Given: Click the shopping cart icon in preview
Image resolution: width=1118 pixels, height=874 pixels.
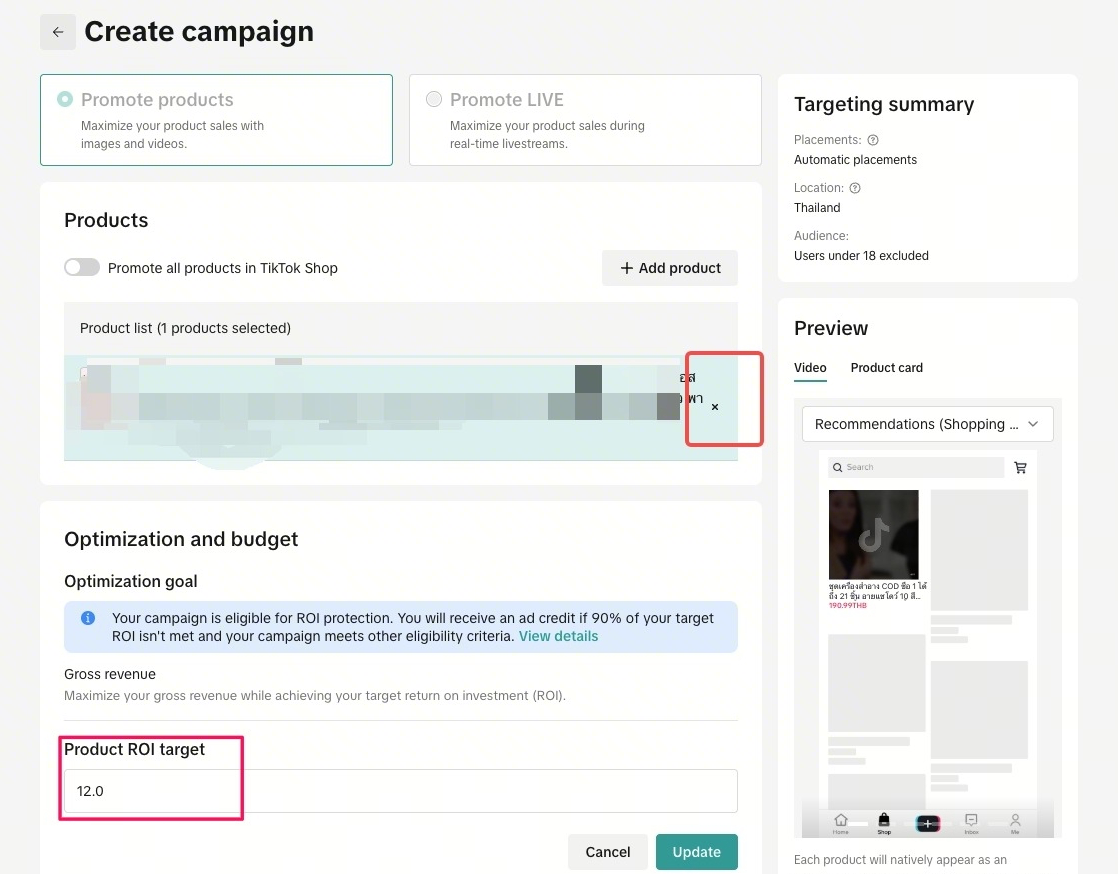Looking at the screenshot, I should (1020, 467).
